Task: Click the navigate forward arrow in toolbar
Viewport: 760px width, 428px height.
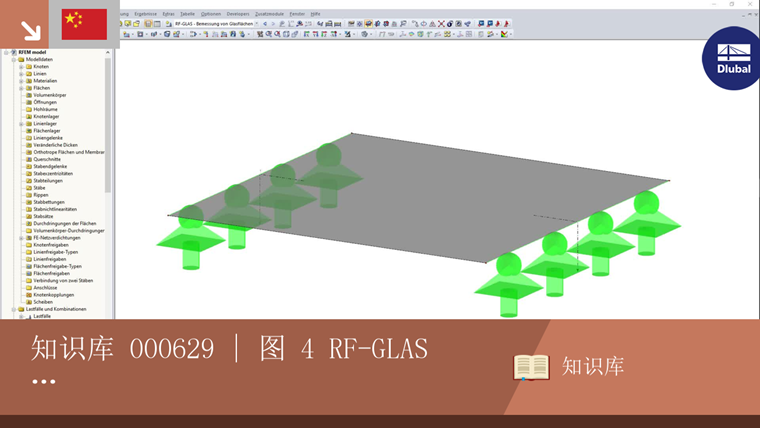Action: coord(273,23)
